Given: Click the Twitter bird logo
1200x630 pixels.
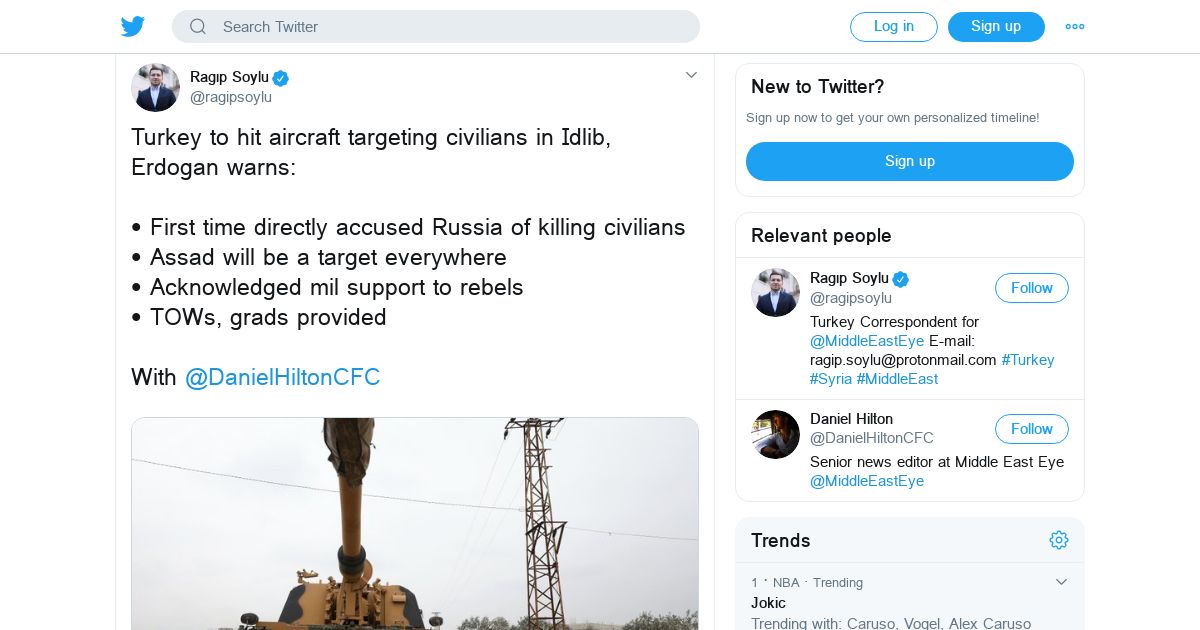Looking at the screenshot, I should tap(133, 26).
